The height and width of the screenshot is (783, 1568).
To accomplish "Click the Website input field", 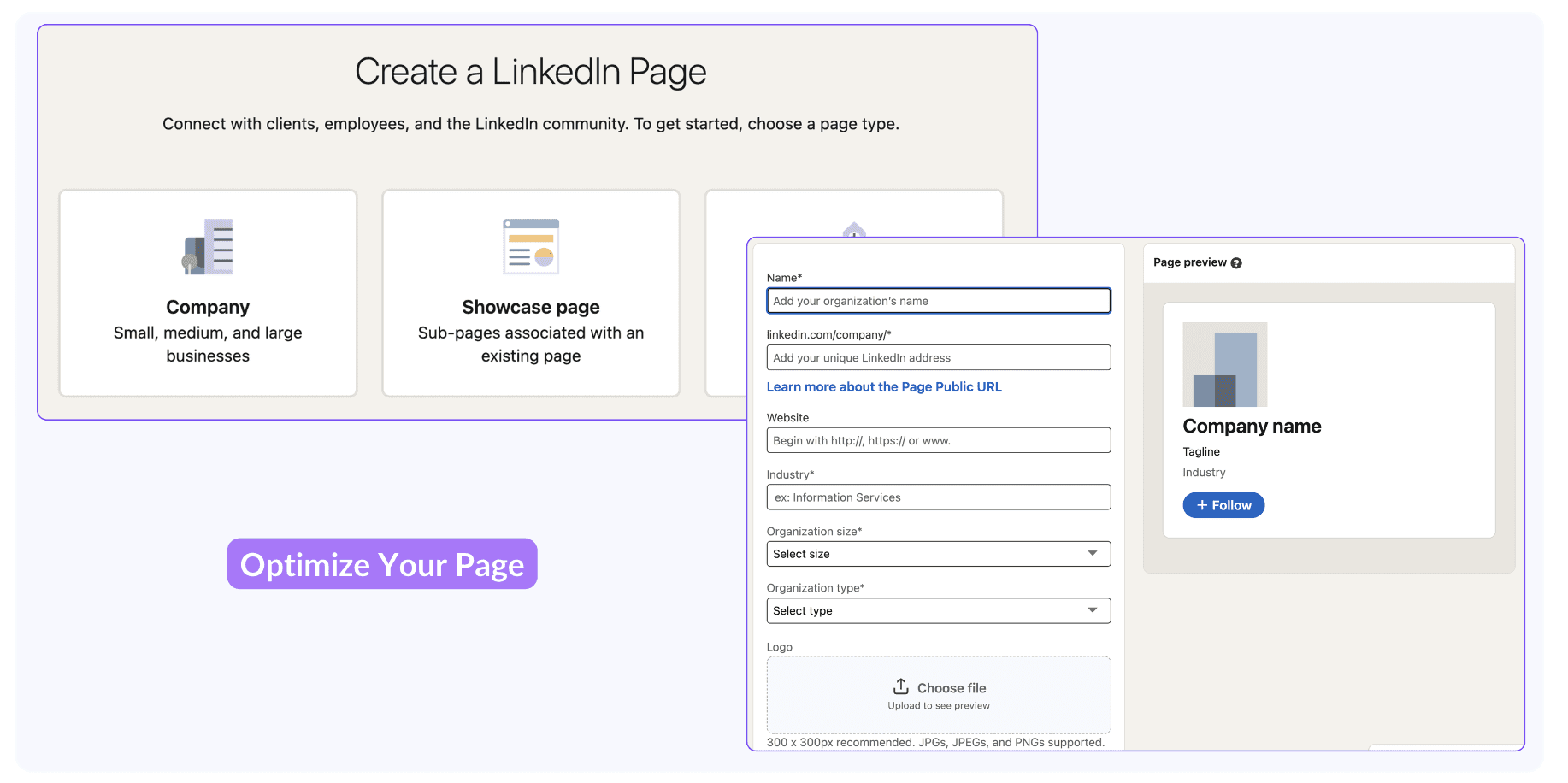I will point(939,440).
